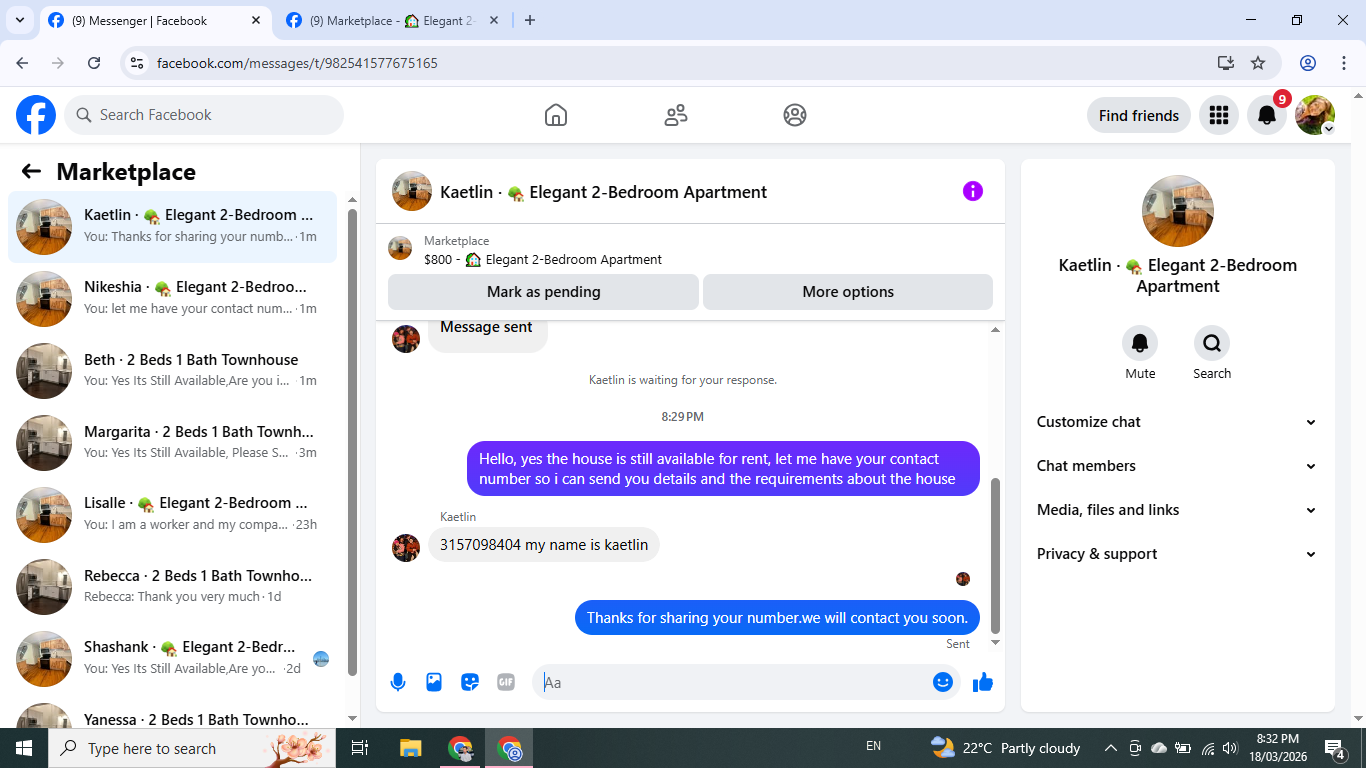Screen dimensions: 1366x768
Task: Open the Groups icon in top navigation
Action: point(795,115)
